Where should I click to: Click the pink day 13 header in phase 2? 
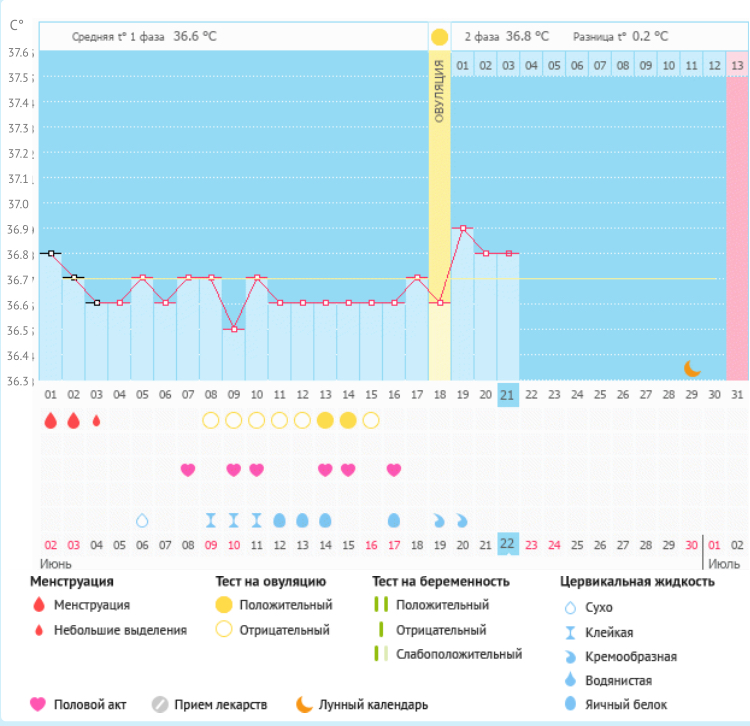point(737,65)
